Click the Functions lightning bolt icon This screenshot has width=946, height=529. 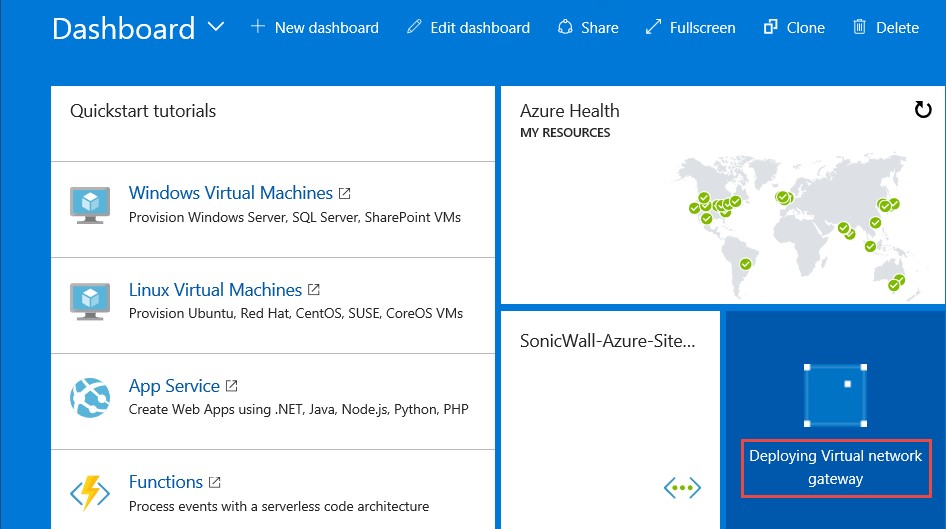(x=90, y=493)
